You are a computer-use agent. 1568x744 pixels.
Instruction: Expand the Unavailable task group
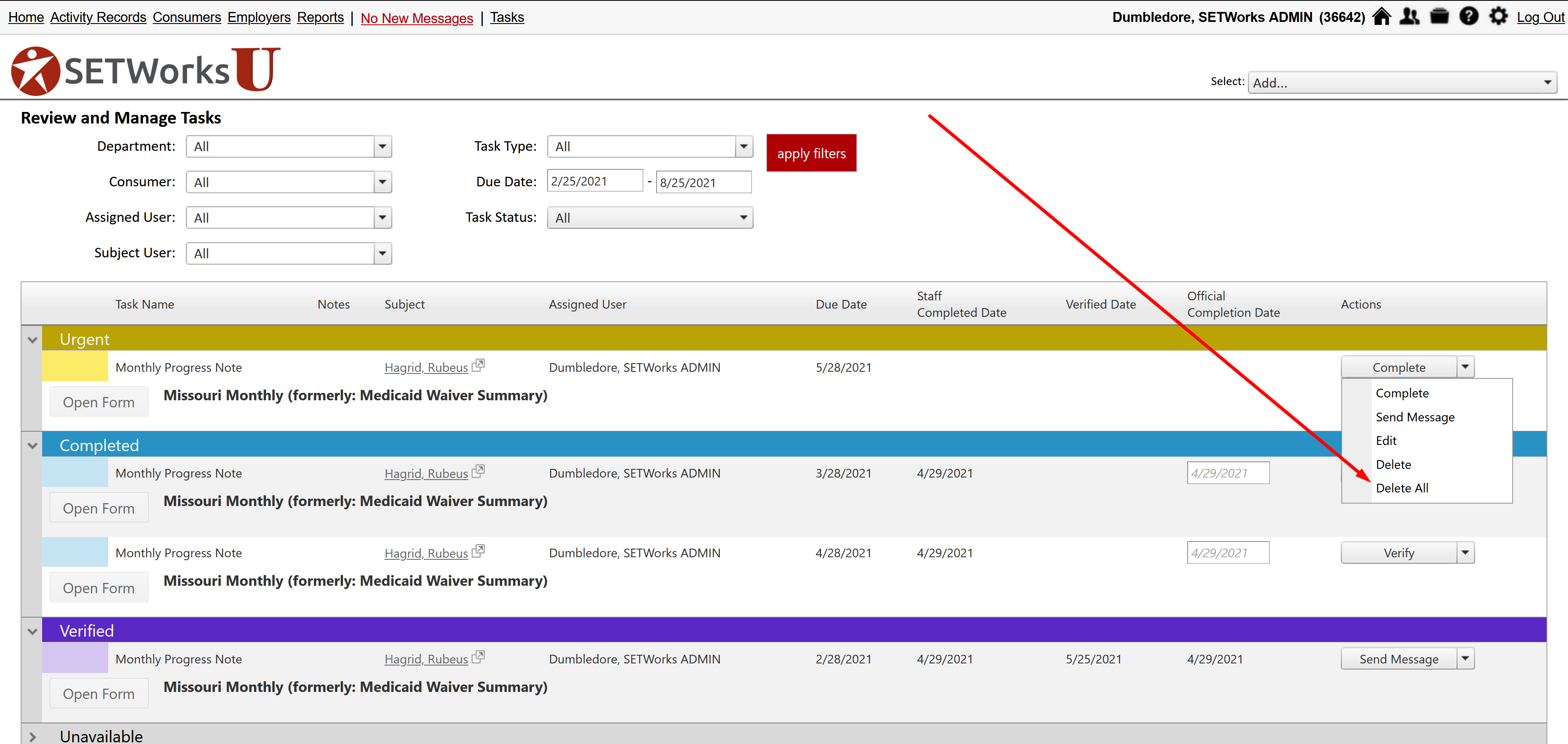click(33, 736)
